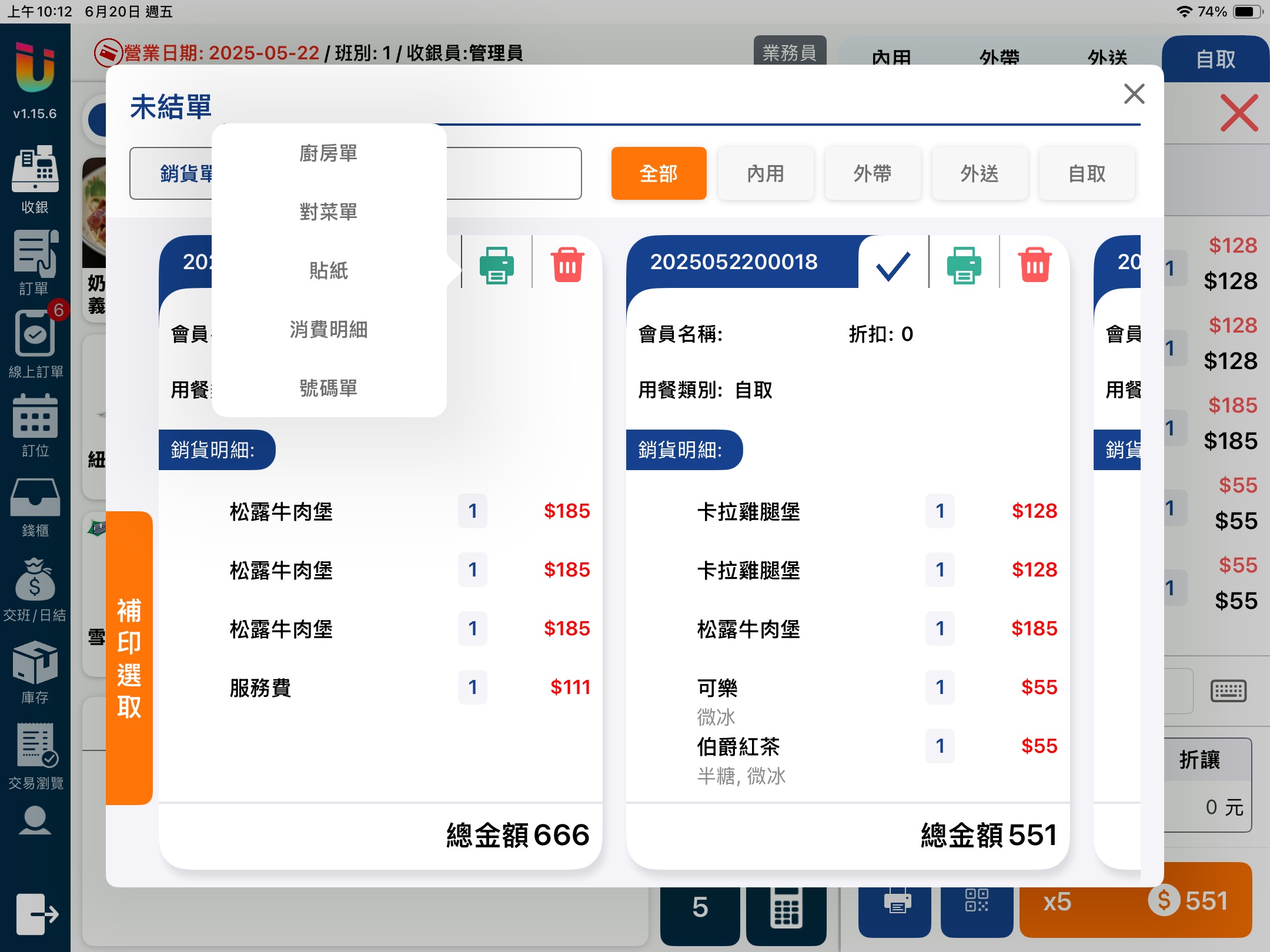Switch to the 自取 order type tab
The image size is (1270, 952).
pos(1215,58)
